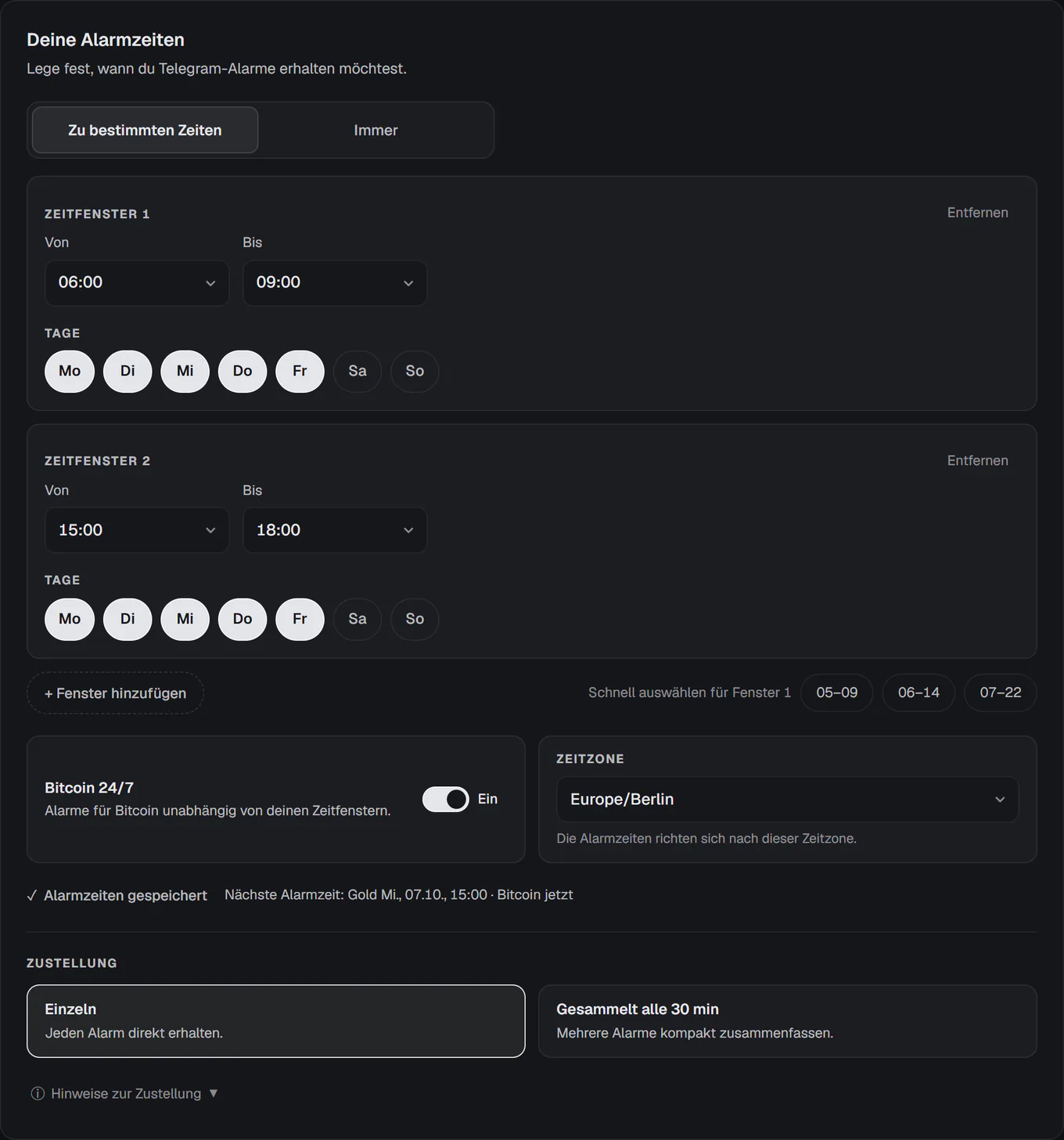This screenshot has height=1140, width=1064.
Task: Enable So in Zeitfenster 1
Action: [415, 371]
